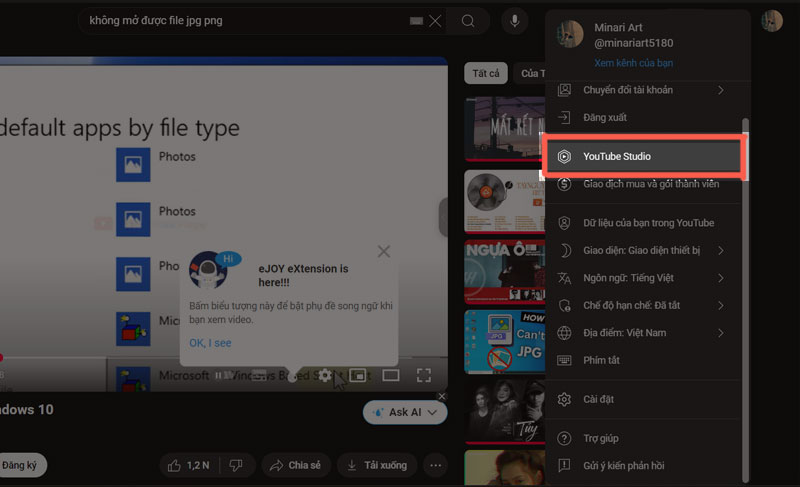Open Giao dịch mua và gói thành viên
This screenshot has height=487, width=800.
point(643,184)
